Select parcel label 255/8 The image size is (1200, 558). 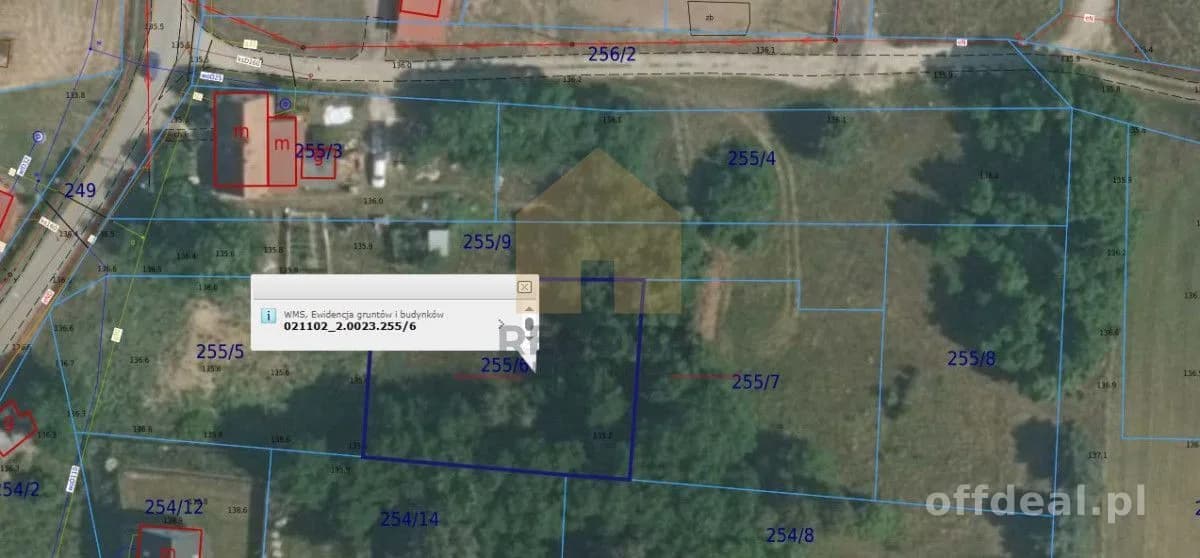pyautogui.click(x=971, y=357)
